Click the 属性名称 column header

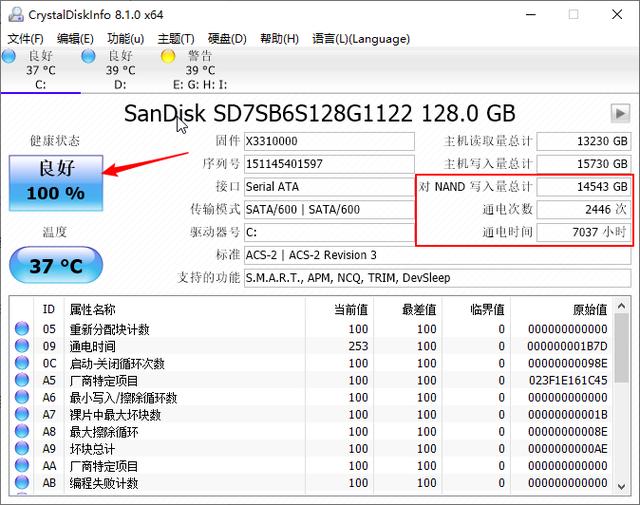click(92, 310)
